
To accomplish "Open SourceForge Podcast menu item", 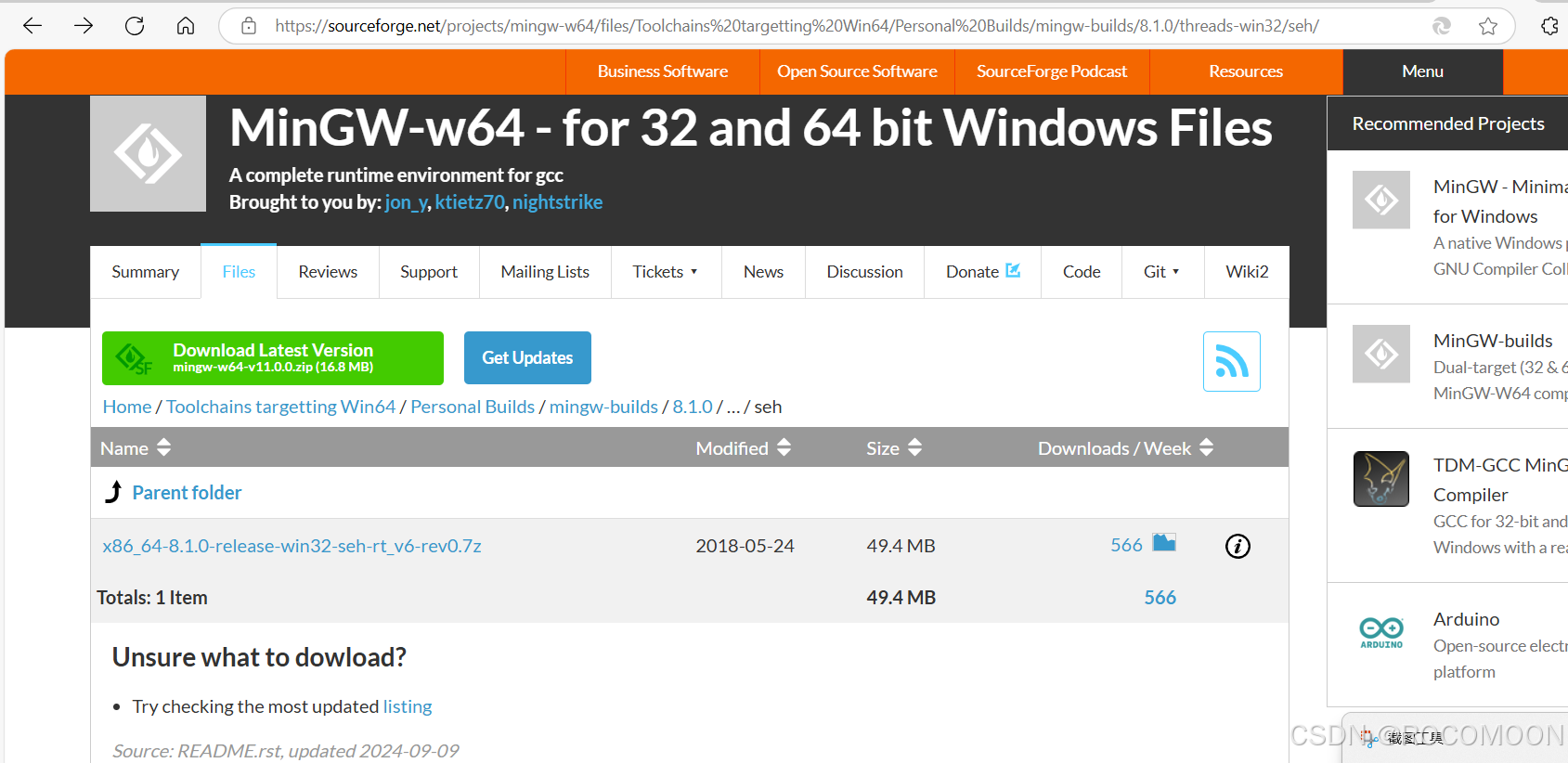I will 1052,71.
